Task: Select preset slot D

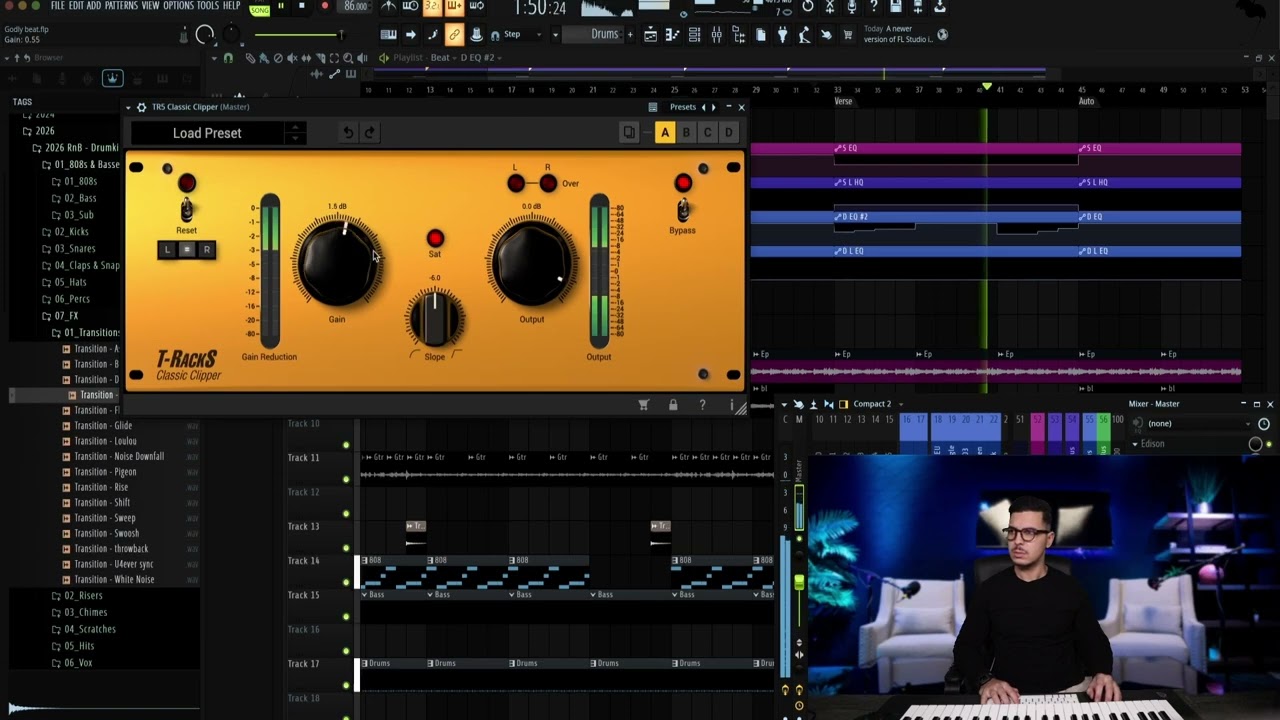Action: (x=729, y=133)
